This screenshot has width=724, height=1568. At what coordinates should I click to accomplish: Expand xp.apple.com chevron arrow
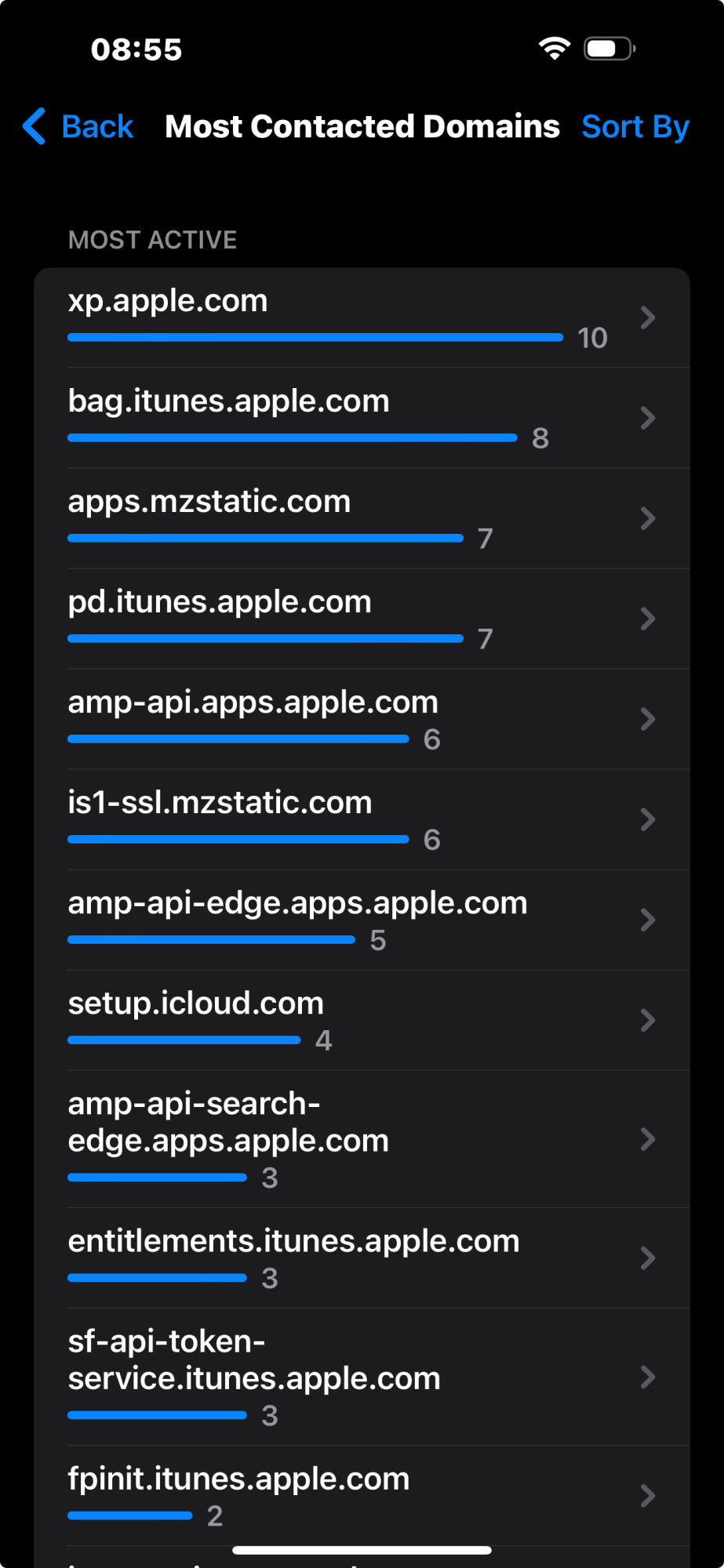(648, 318)
